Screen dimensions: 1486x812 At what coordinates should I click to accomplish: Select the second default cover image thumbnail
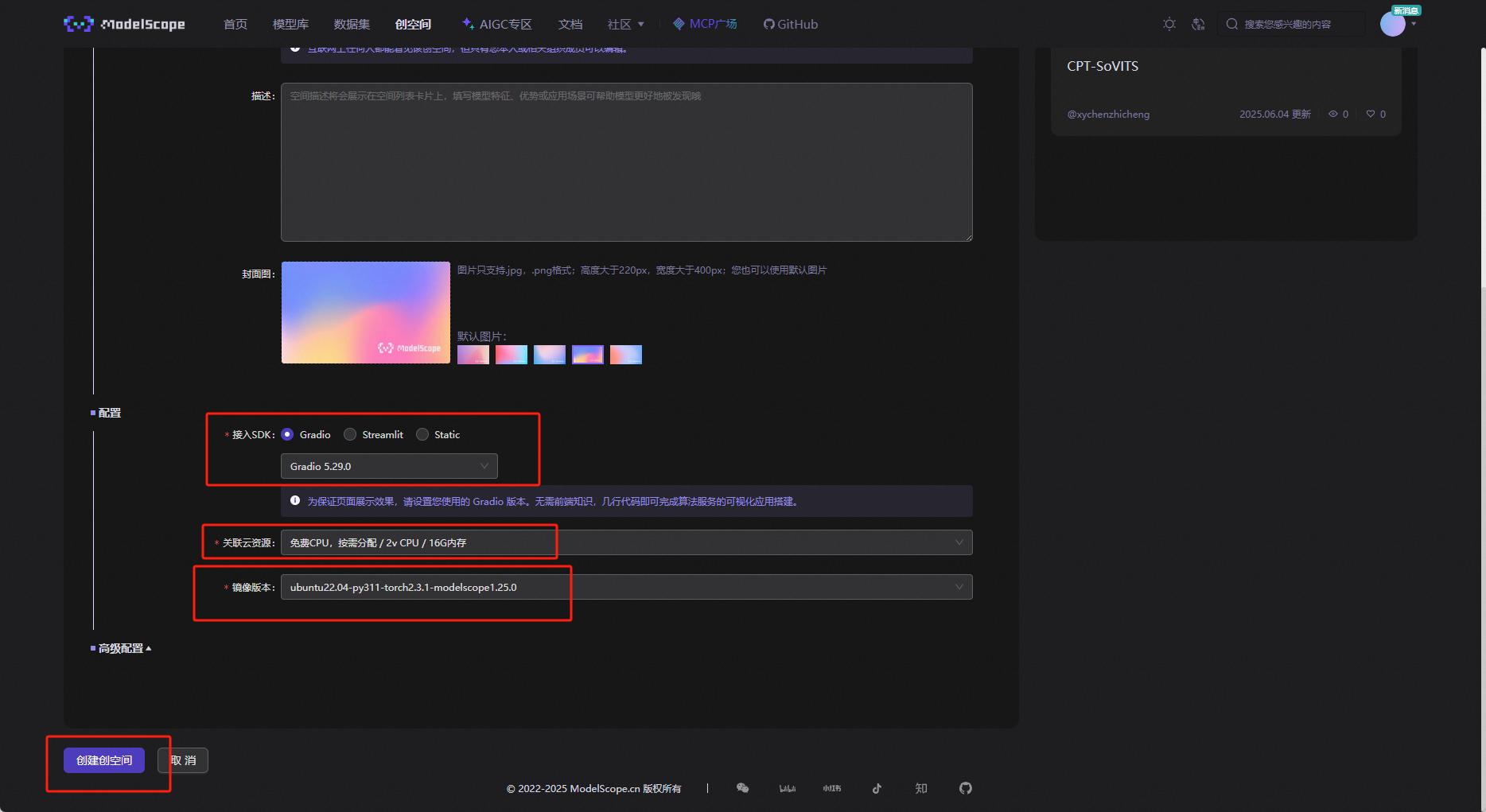pos(511,354)
